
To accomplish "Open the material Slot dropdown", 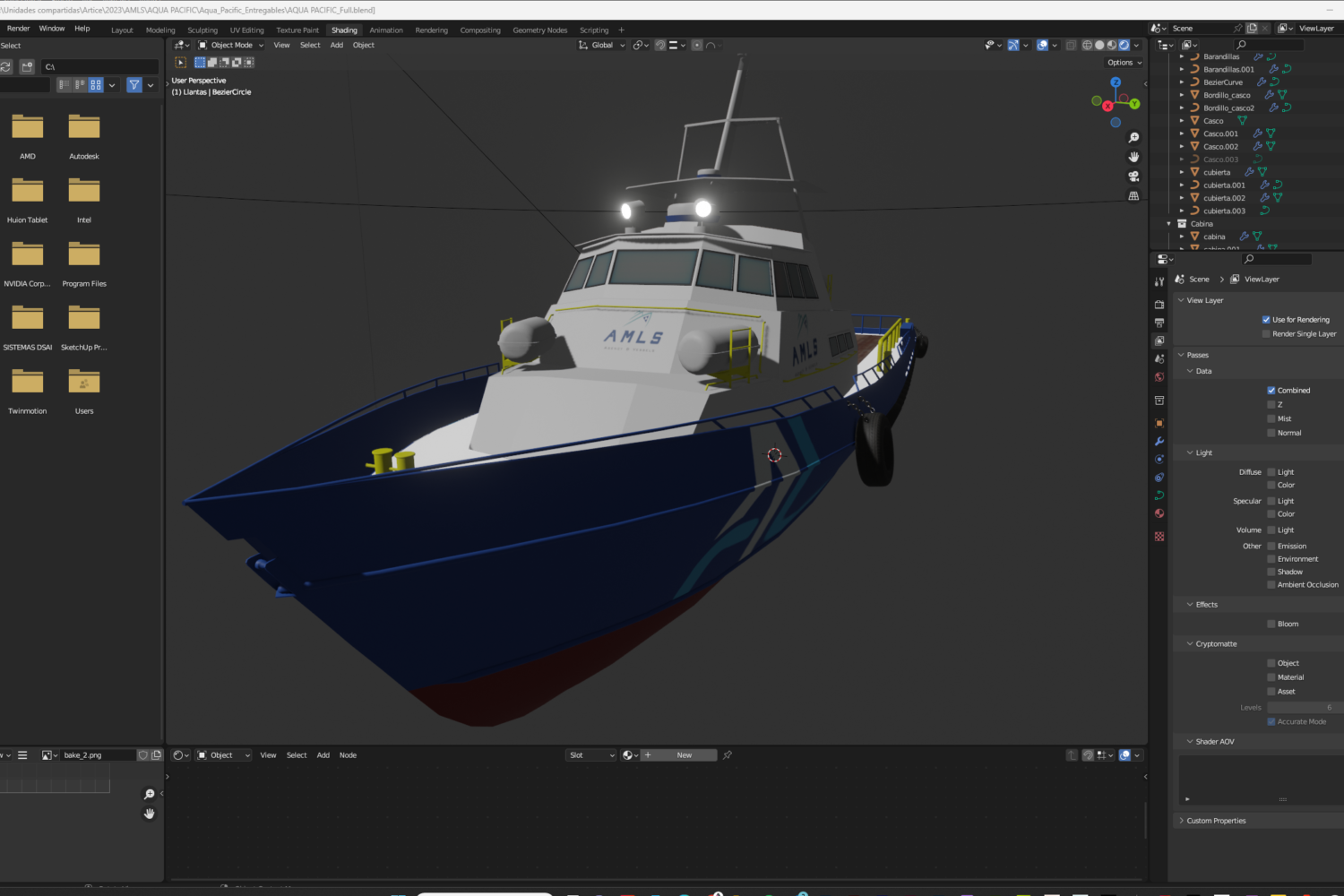I will point(591,755).
